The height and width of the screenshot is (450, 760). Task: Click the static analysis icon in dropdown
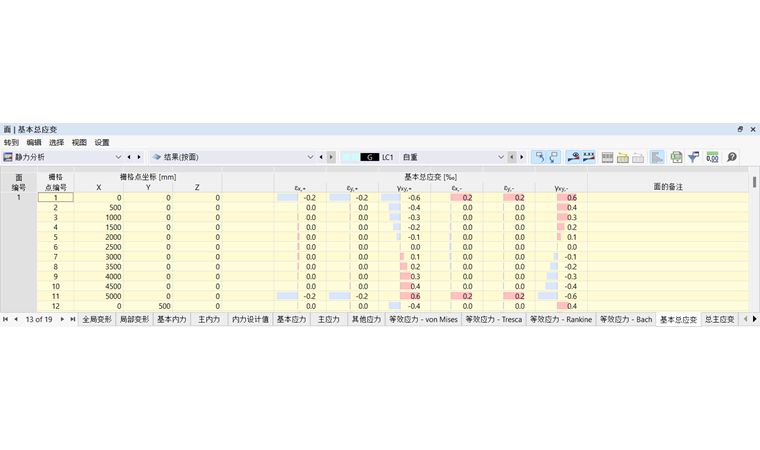click(x=8, y=157)
